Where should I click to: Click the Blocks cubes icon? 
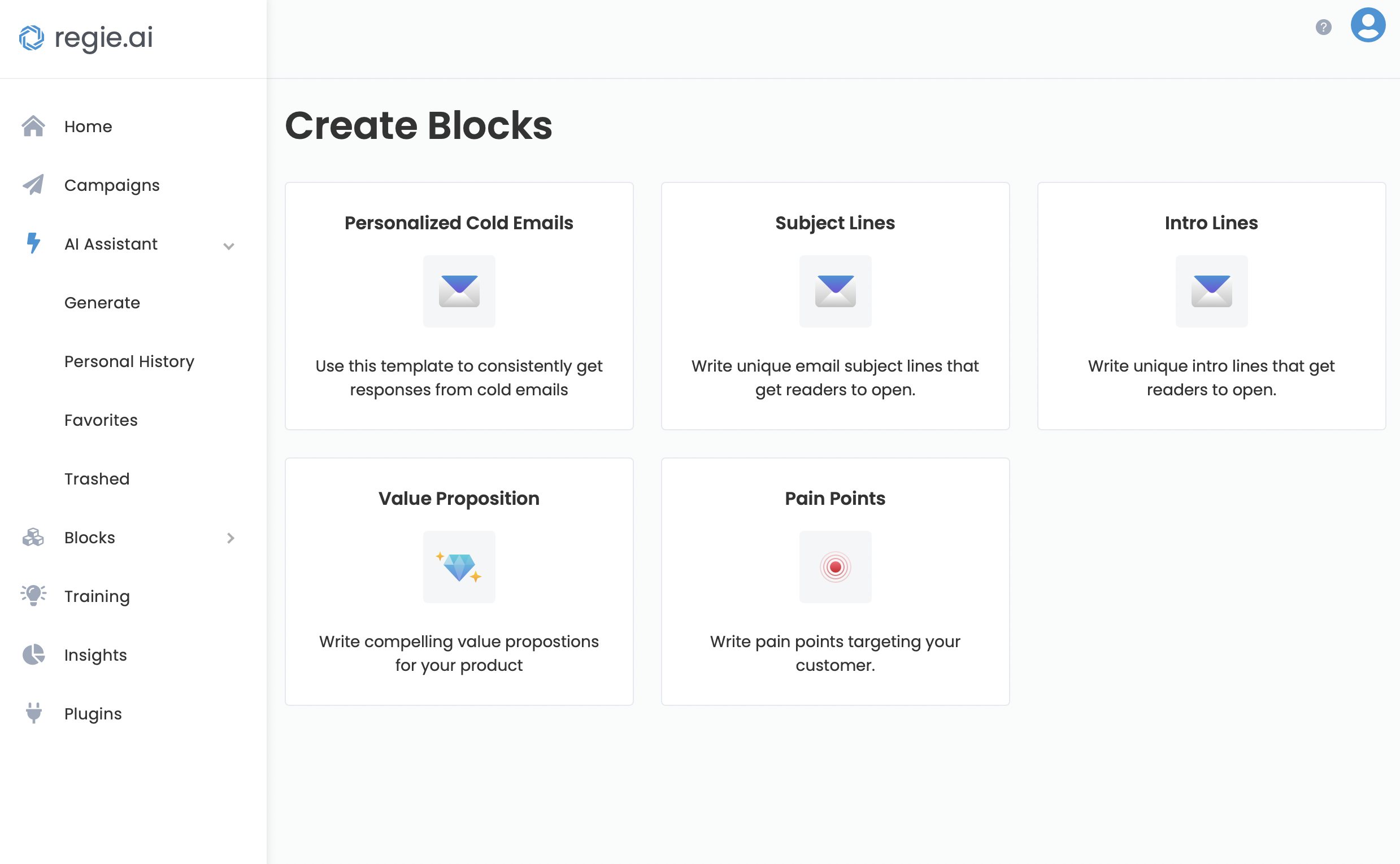[x=33, y=537]
